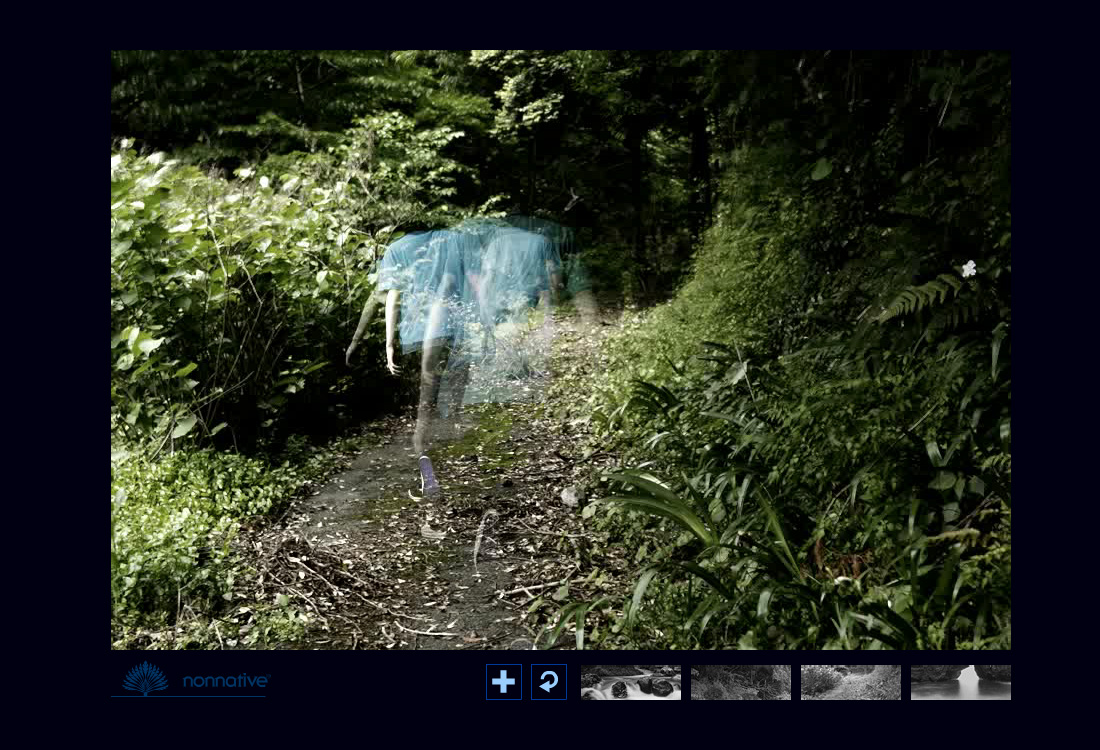Select the rocky stream thumbnail
The image size is (1100, 750).
click(x=631, y=683)
